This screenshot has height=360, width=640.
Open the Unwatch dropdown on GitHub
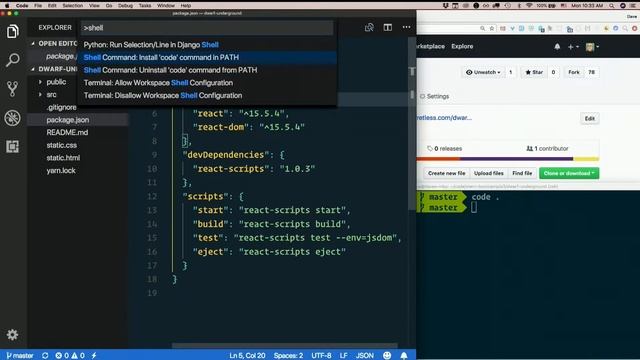483,72
